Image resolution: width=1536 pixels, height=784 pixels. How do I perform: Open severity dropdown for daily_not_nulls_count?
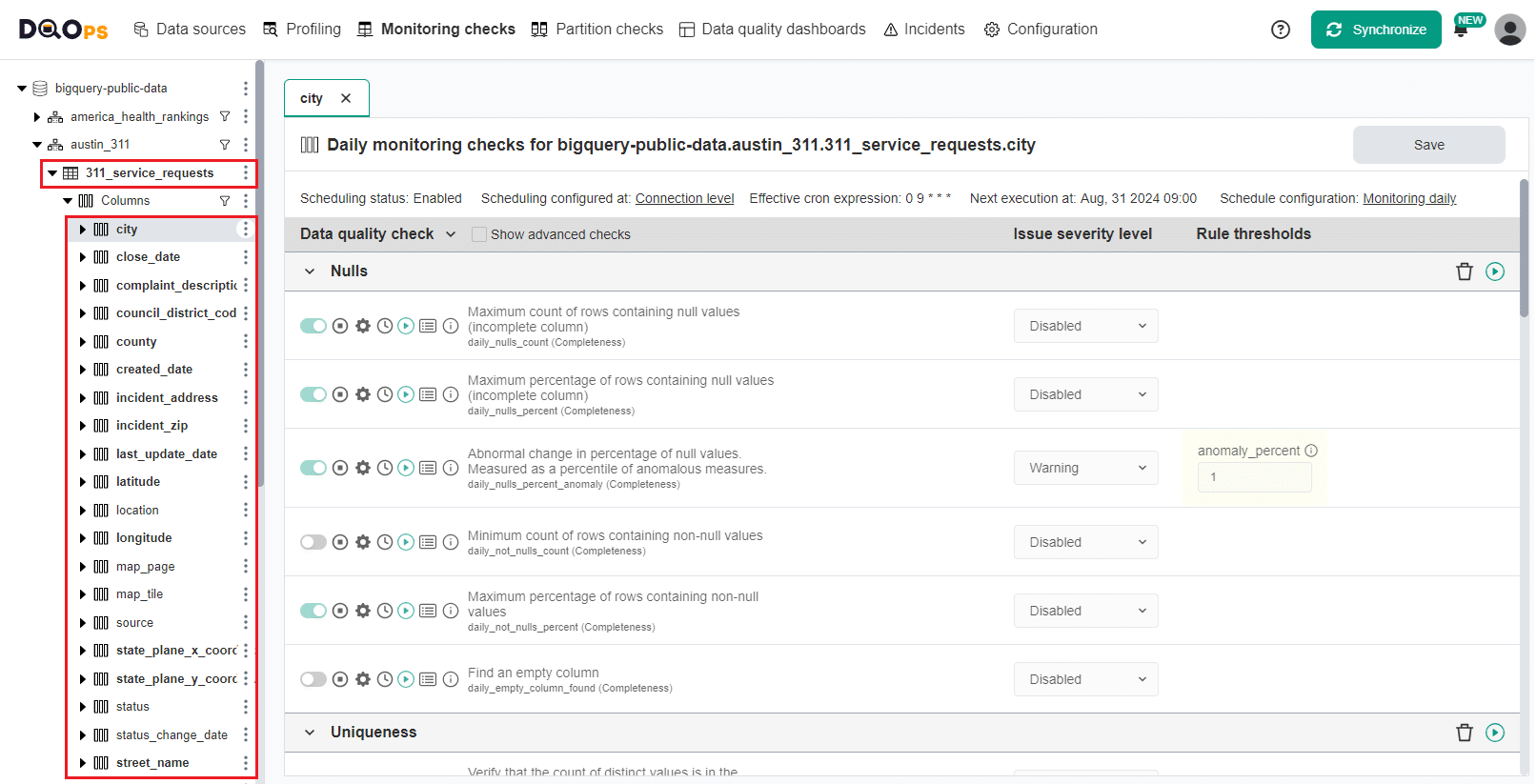click(x=1086, y=542)
